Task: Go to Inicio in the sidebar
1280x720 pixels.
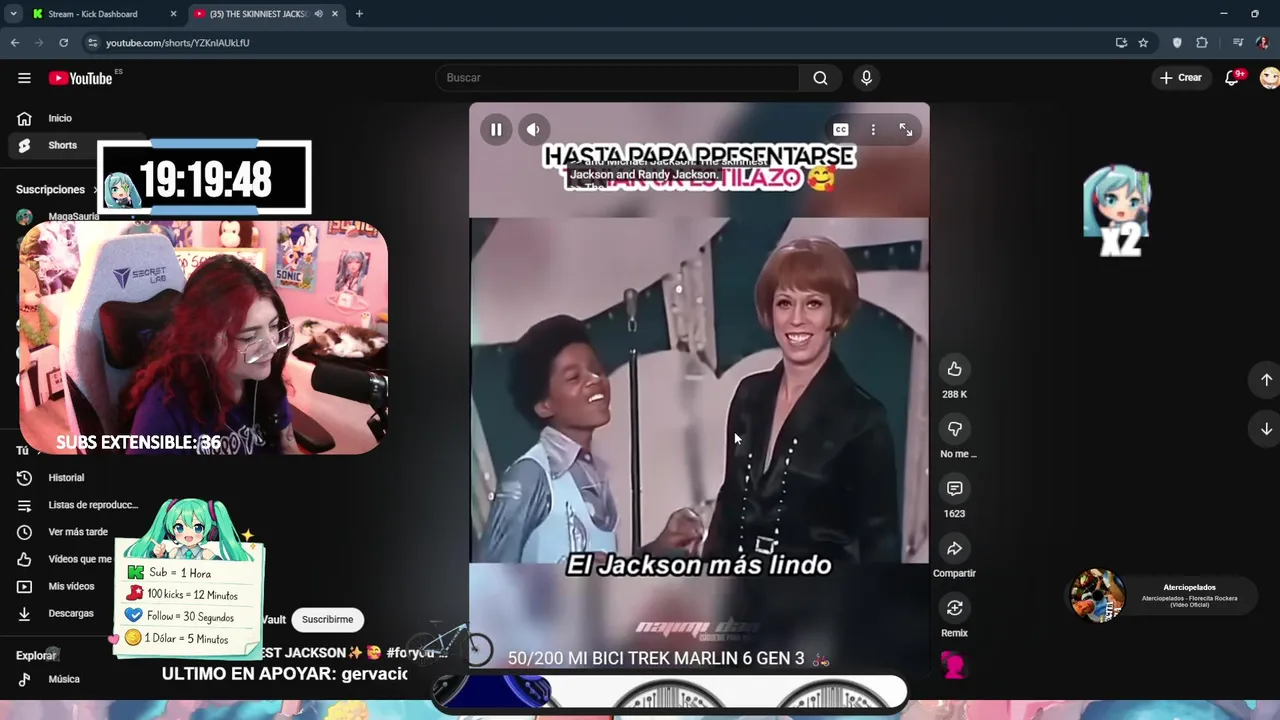Action: click(x=60, y=118)
